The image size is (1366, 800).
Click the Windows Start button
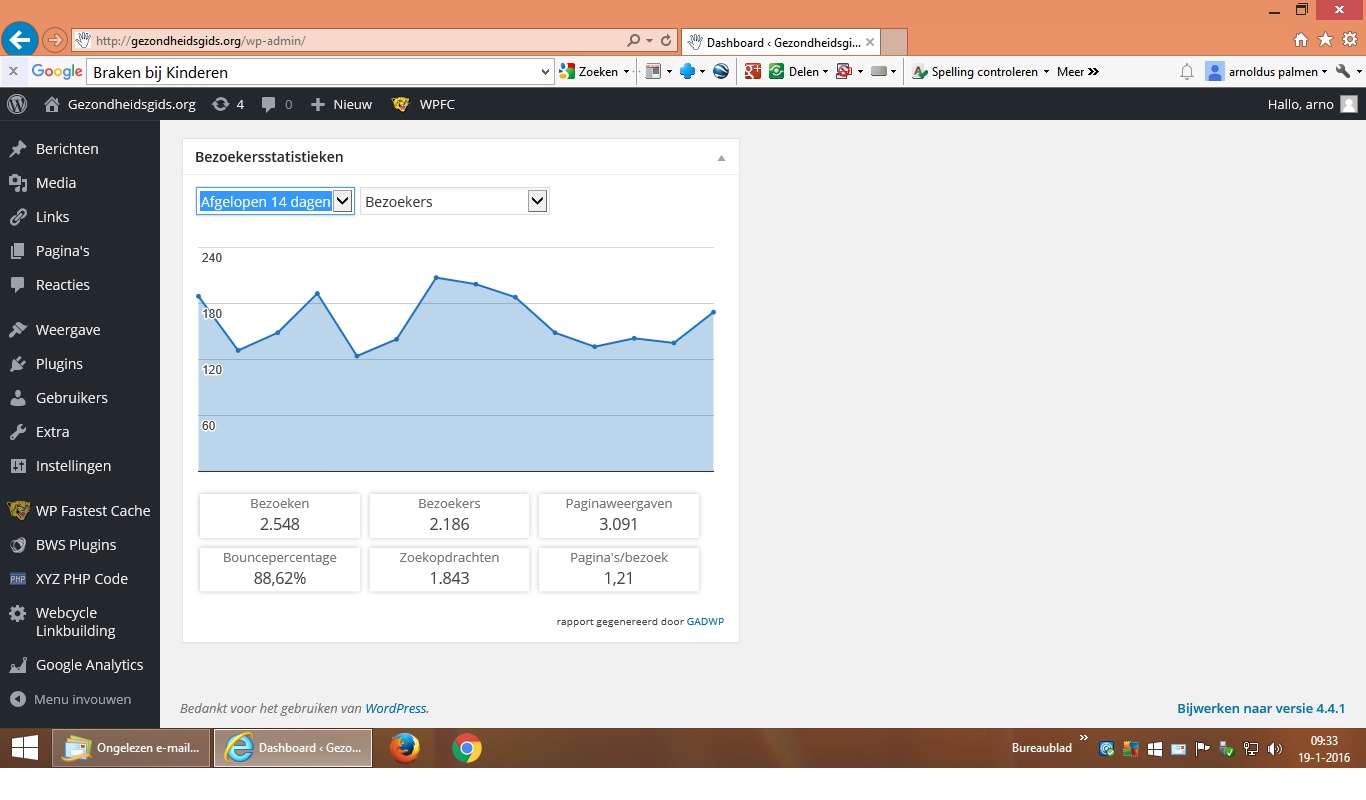[25, 748]
